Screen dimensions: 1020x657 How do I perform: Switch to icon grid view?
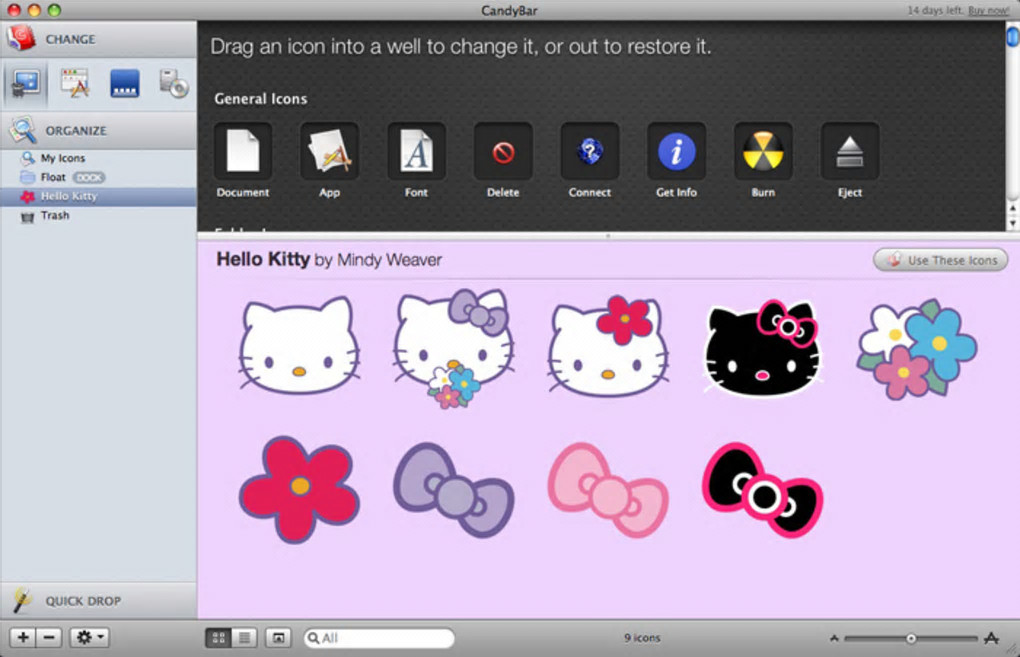219,638
